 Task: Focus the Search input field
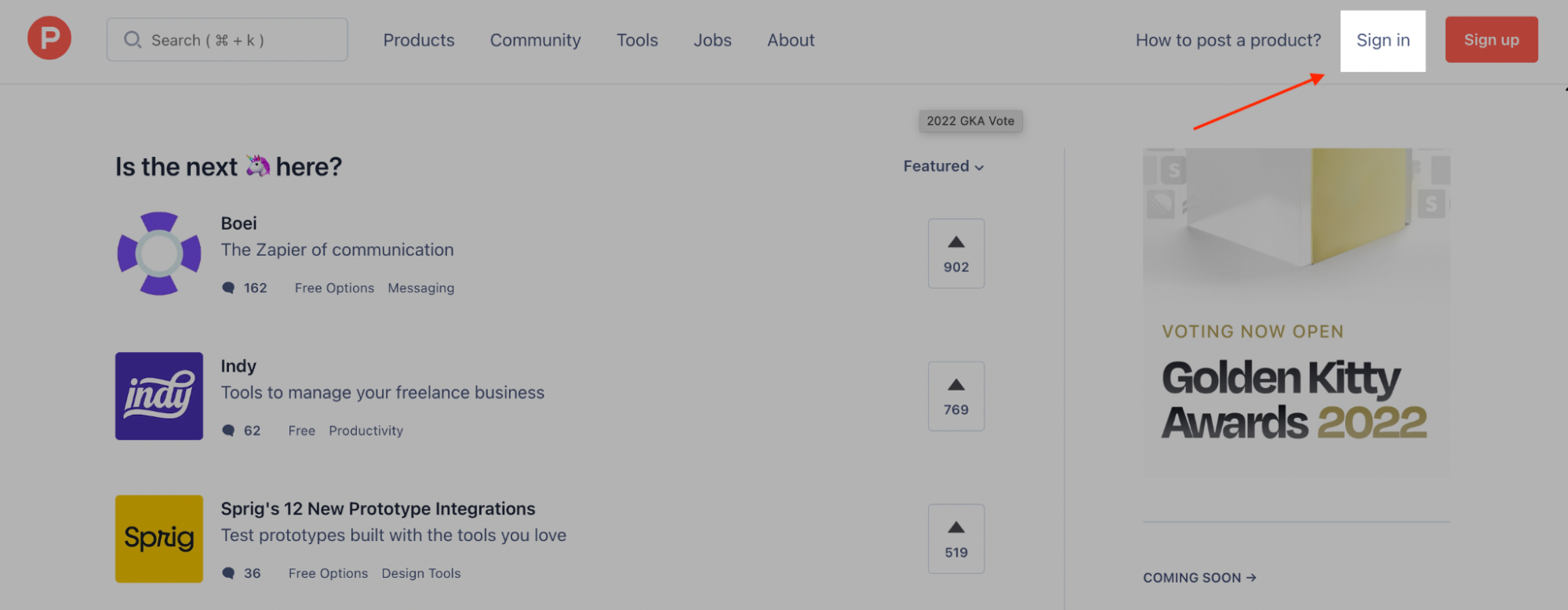point(227,40)
